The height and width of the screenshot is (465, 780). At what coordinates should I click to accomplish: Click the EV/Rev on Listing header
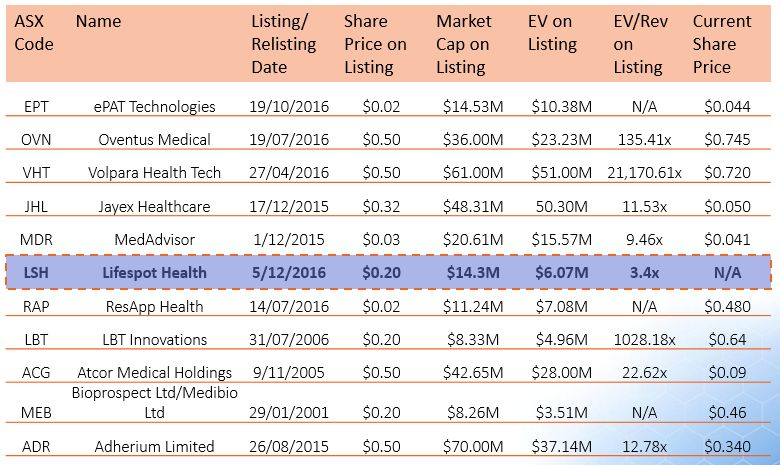639,44
